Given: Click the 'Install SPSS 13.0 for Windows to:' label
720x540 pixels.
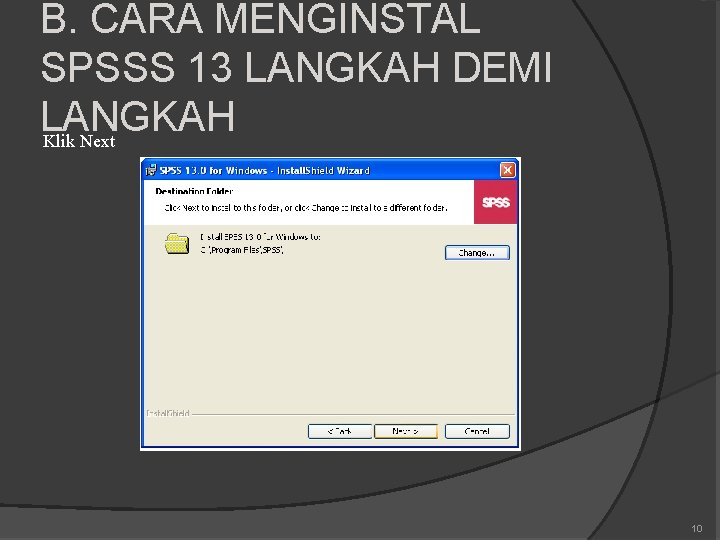Looking at the screenshot, I should pos(260,237).
